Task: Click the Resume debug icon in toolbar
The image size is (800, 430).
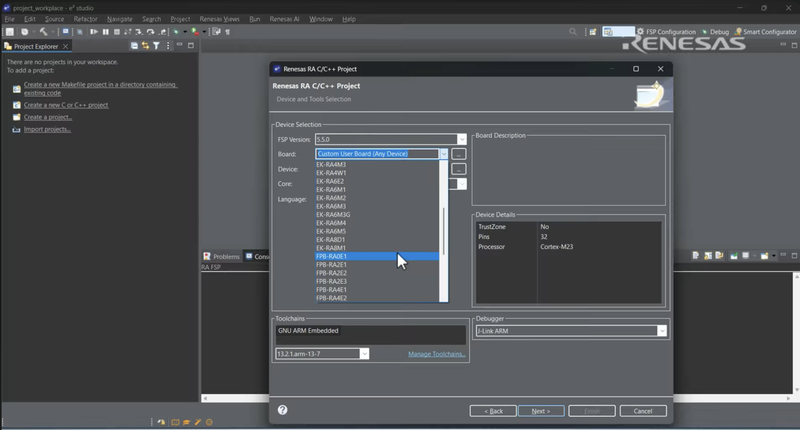Action: tap(94, 32)
